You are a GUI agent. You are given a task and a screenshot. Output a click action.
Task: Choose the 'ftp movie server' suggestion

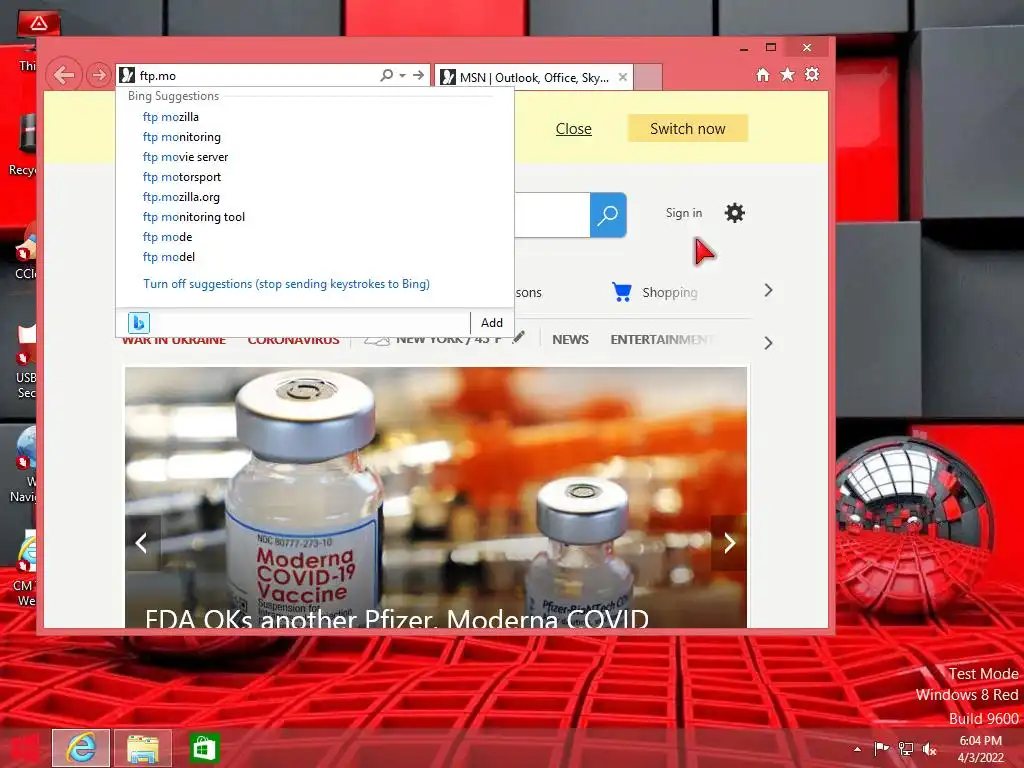[185, 157]
